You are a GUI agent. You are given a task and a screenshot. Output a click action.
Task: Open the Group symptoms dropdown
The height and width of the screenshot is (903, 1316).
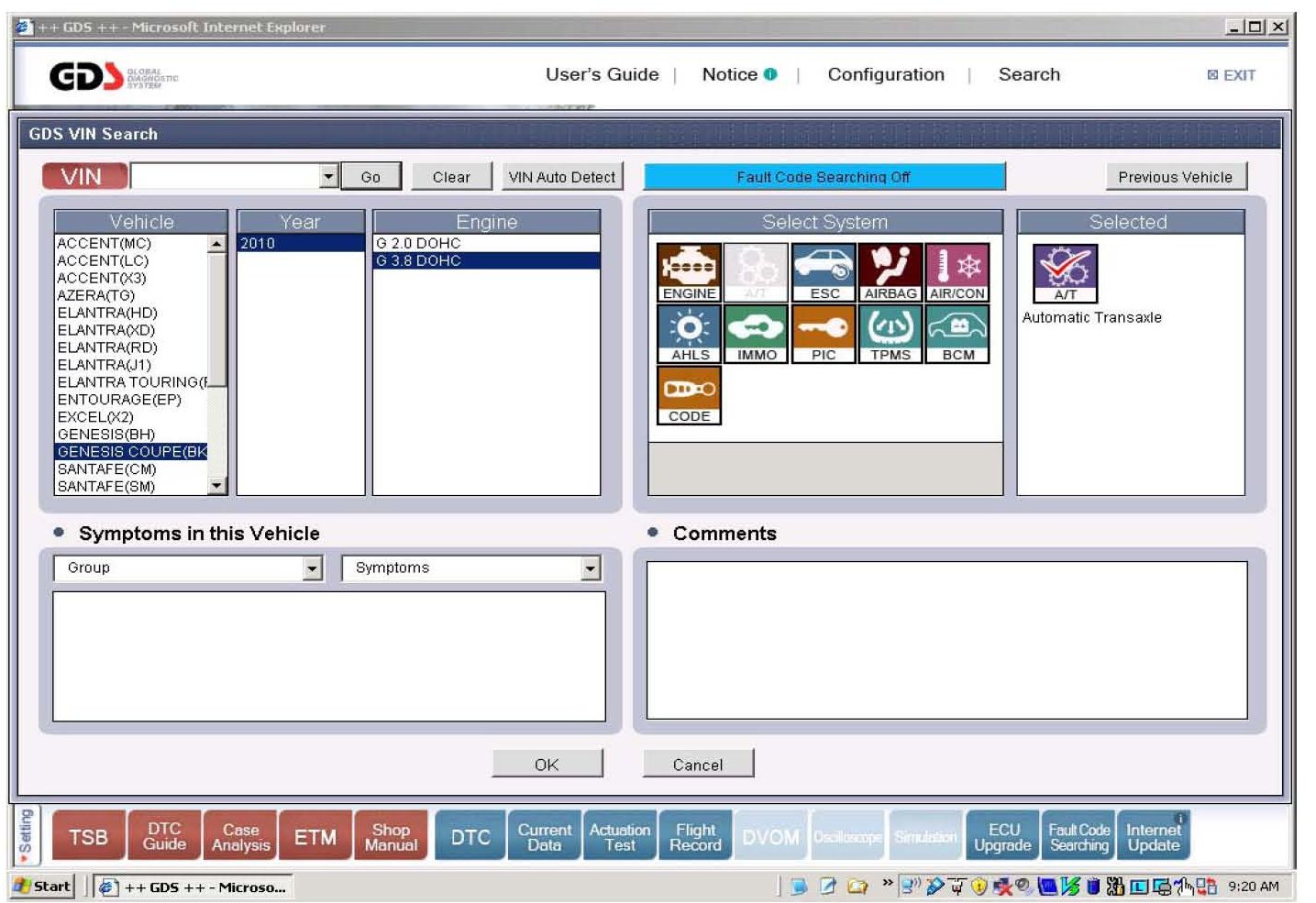point(313,569)
